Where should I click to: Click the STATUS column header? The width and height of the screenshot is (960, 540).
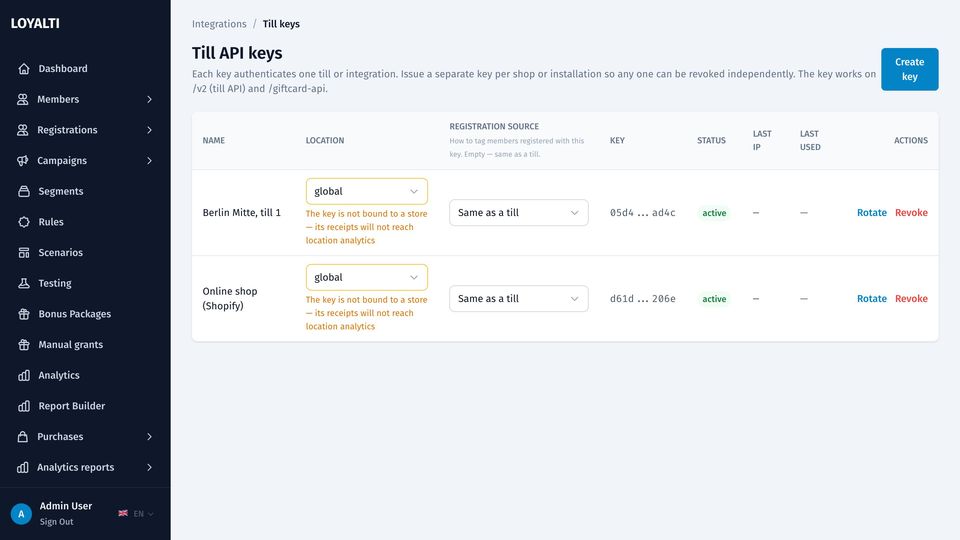click(711, 140)
